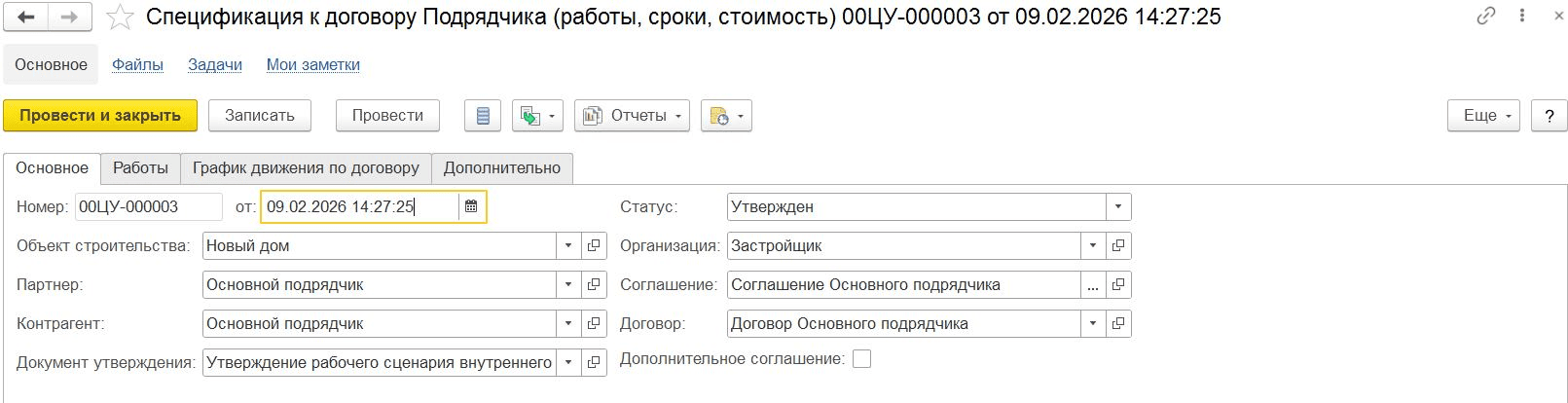1568x403 pixels.
Task: Expand the Партнер dropdown list
Action: click(x=568, y=285)
